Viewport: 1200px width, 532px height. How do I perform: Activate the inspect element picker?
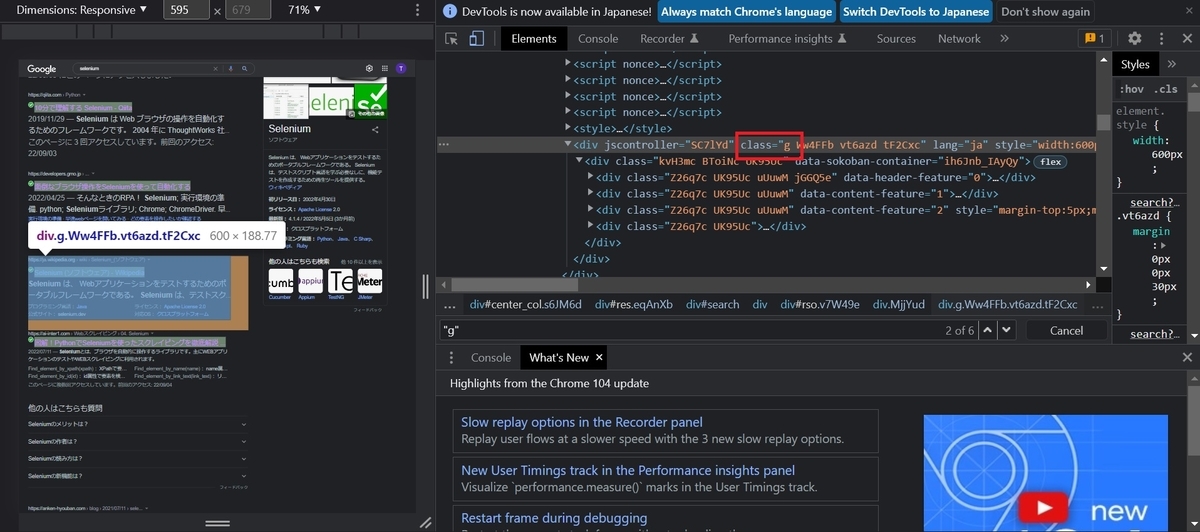coord(452,39)
